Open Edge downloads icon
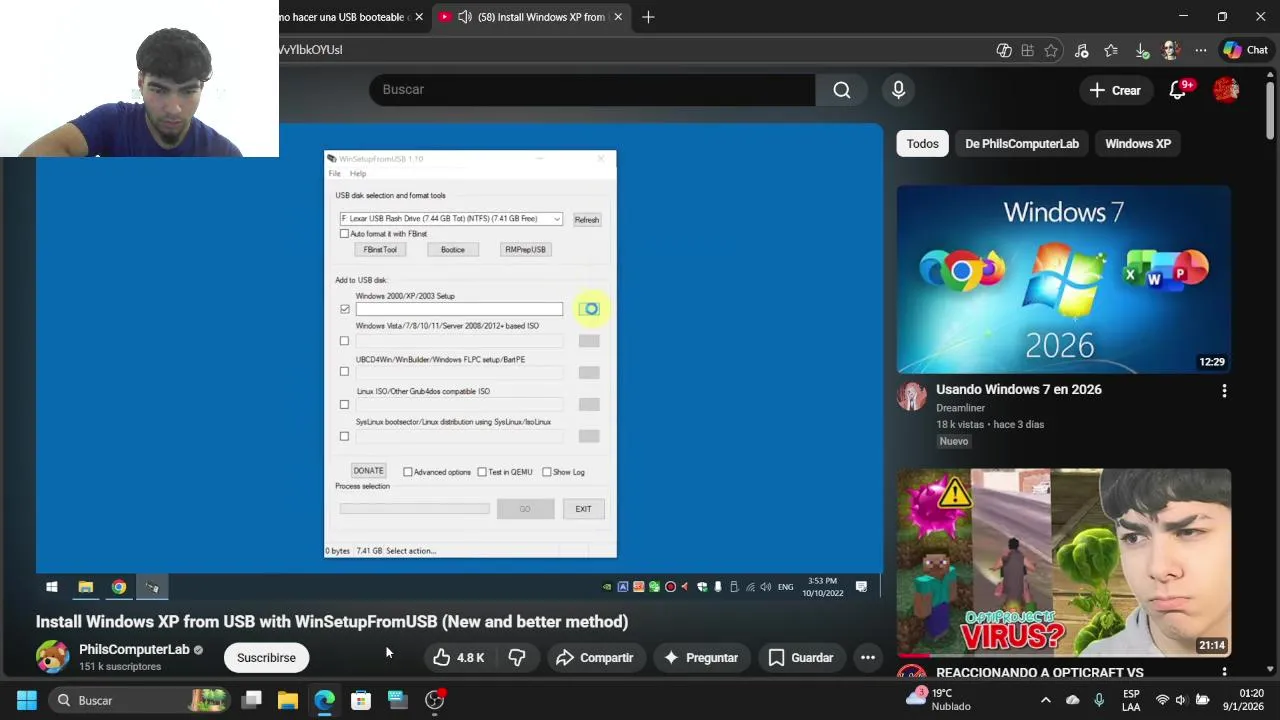The image size is (1280, 720). 1142,50
